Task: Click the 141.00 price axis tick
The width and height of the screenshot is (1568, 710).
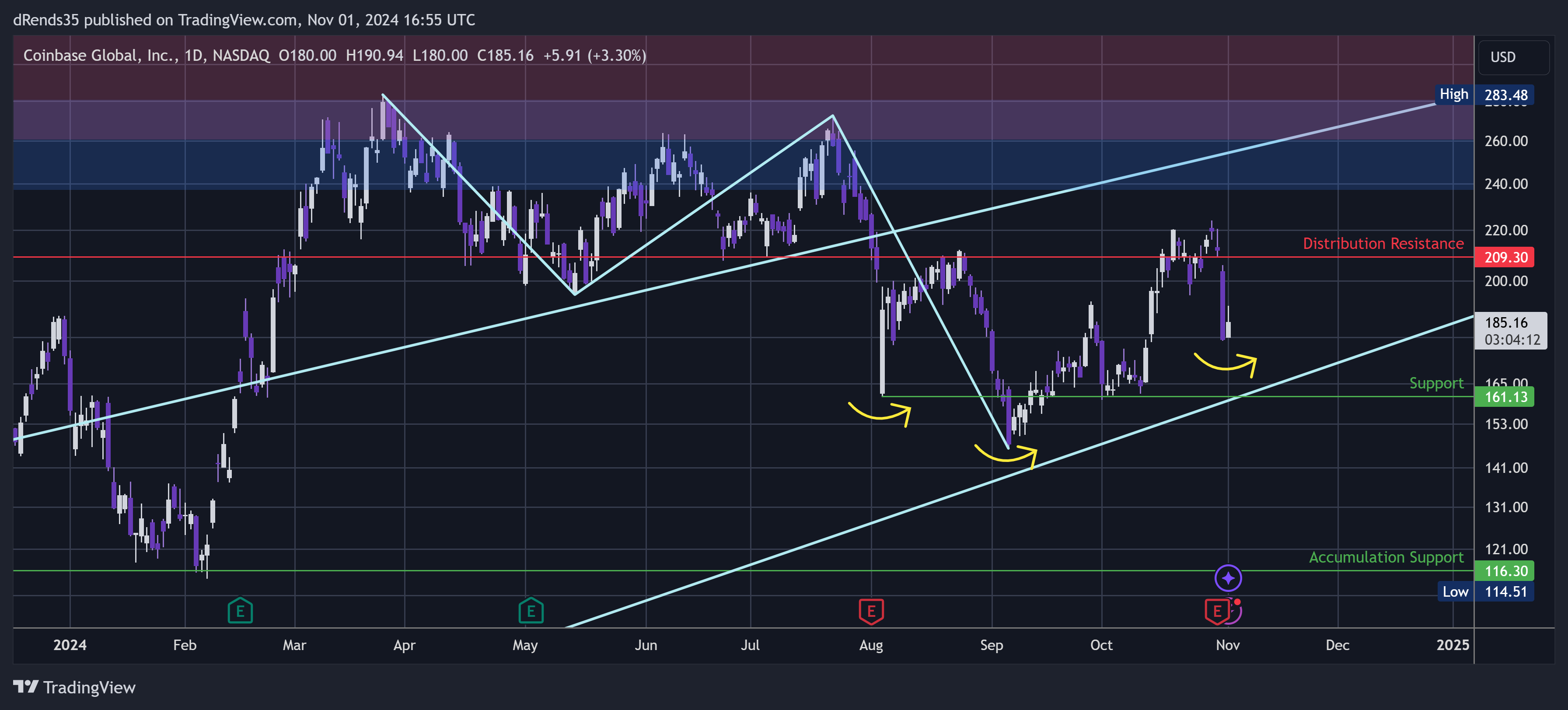Action: pyautogui.click(x=1506, y=468)
